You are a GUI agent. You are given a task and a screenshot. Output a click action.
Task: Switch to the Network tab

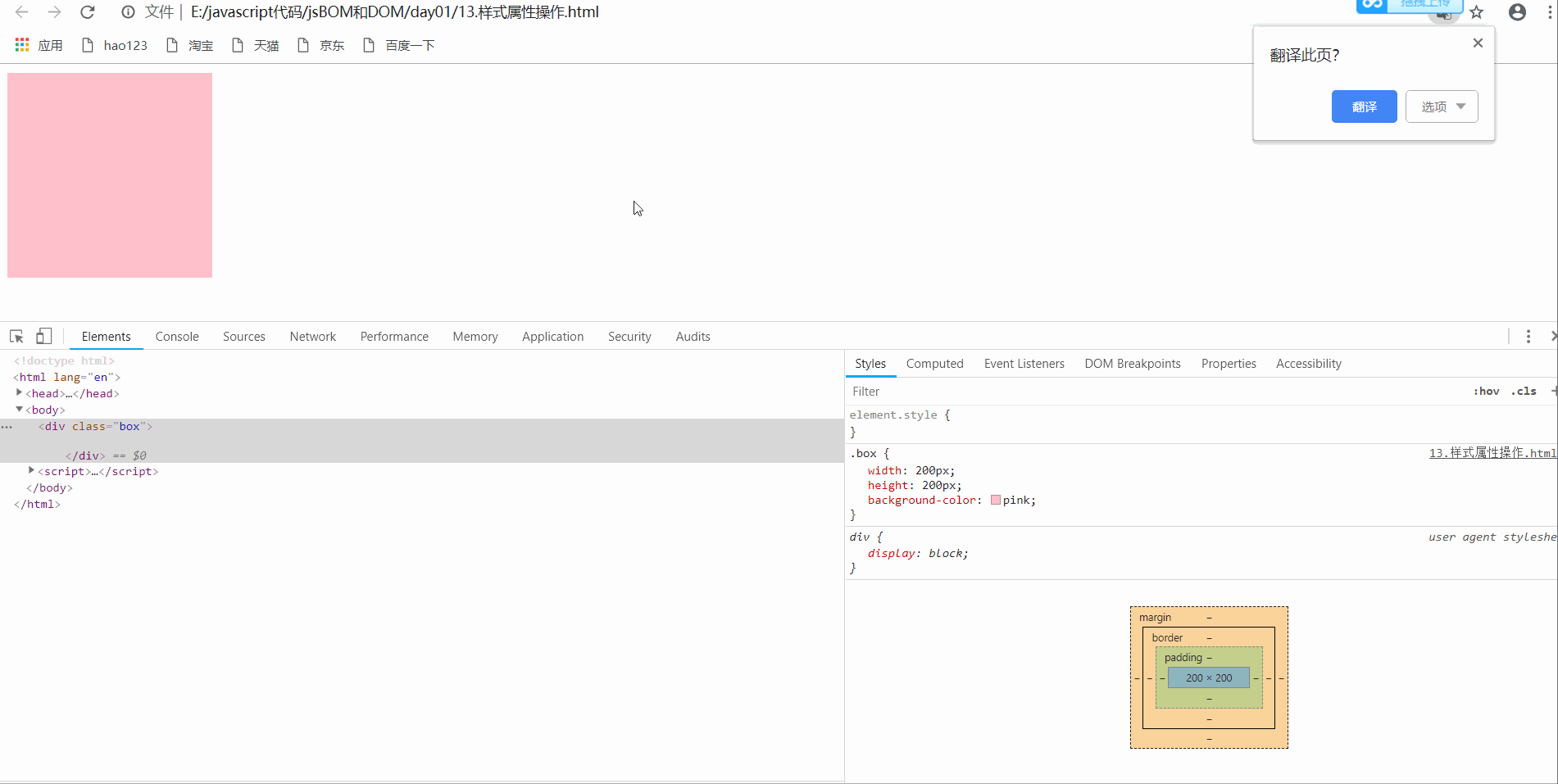tap(313, 337)
